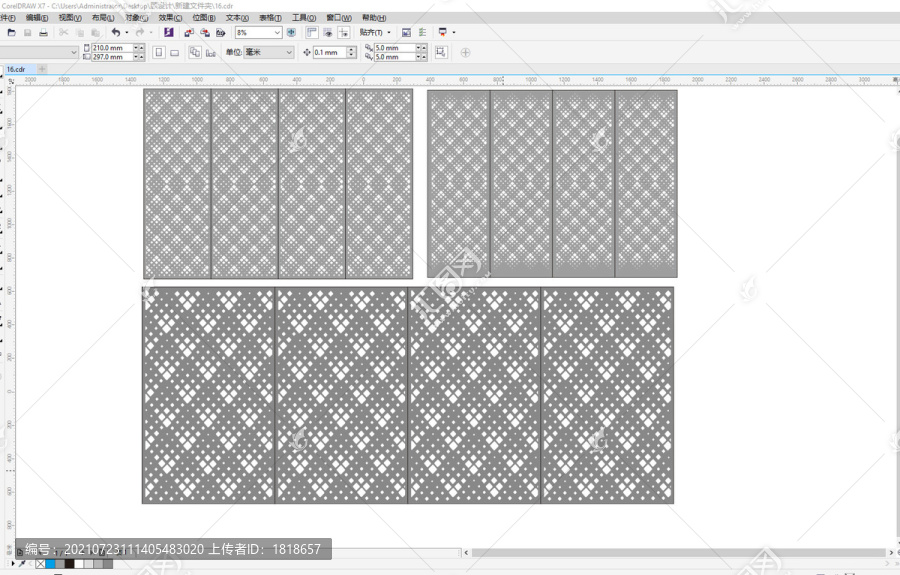Undo the last action
Screen dimensions: 900x575
116,33
